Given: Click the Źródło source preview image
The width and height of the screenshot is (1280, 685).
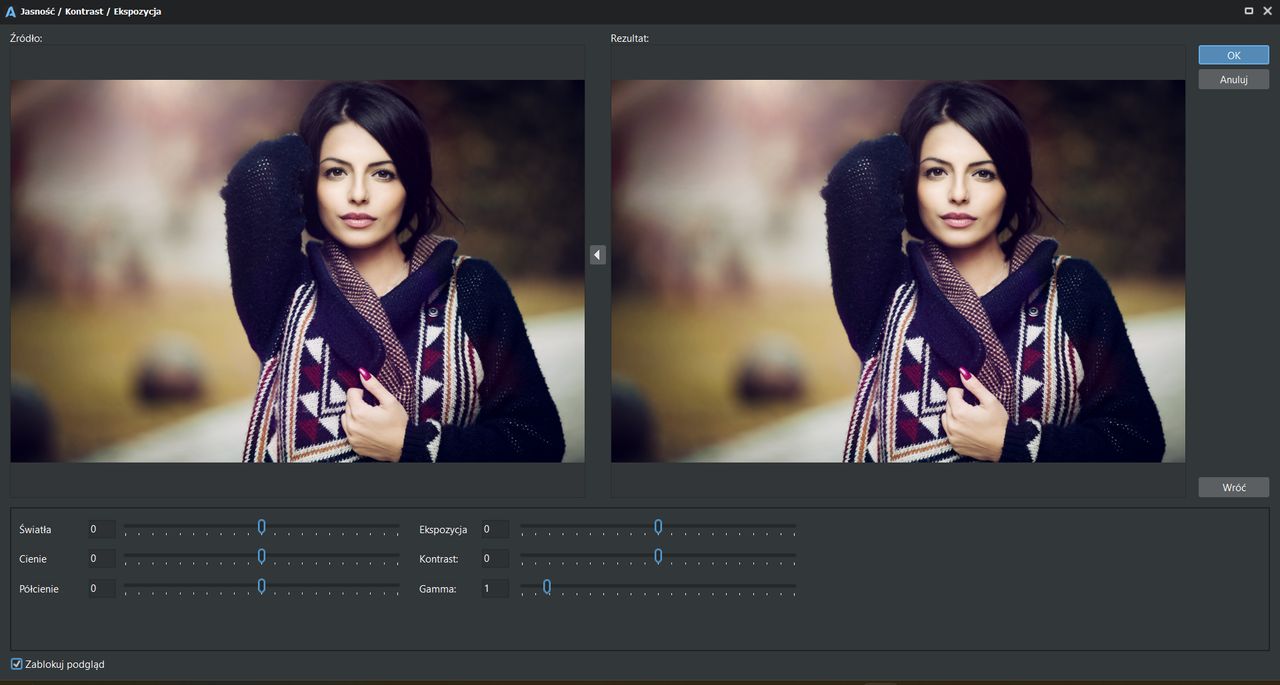Looking at the screenshot, I should click(x=297, y=271).
